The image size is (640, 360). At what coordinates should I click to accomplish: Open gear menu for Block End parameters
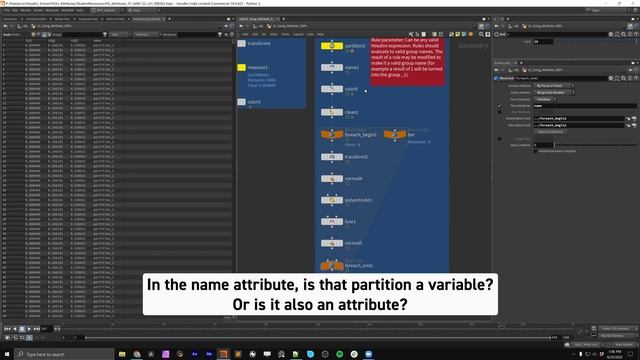(x=611, y=78)
